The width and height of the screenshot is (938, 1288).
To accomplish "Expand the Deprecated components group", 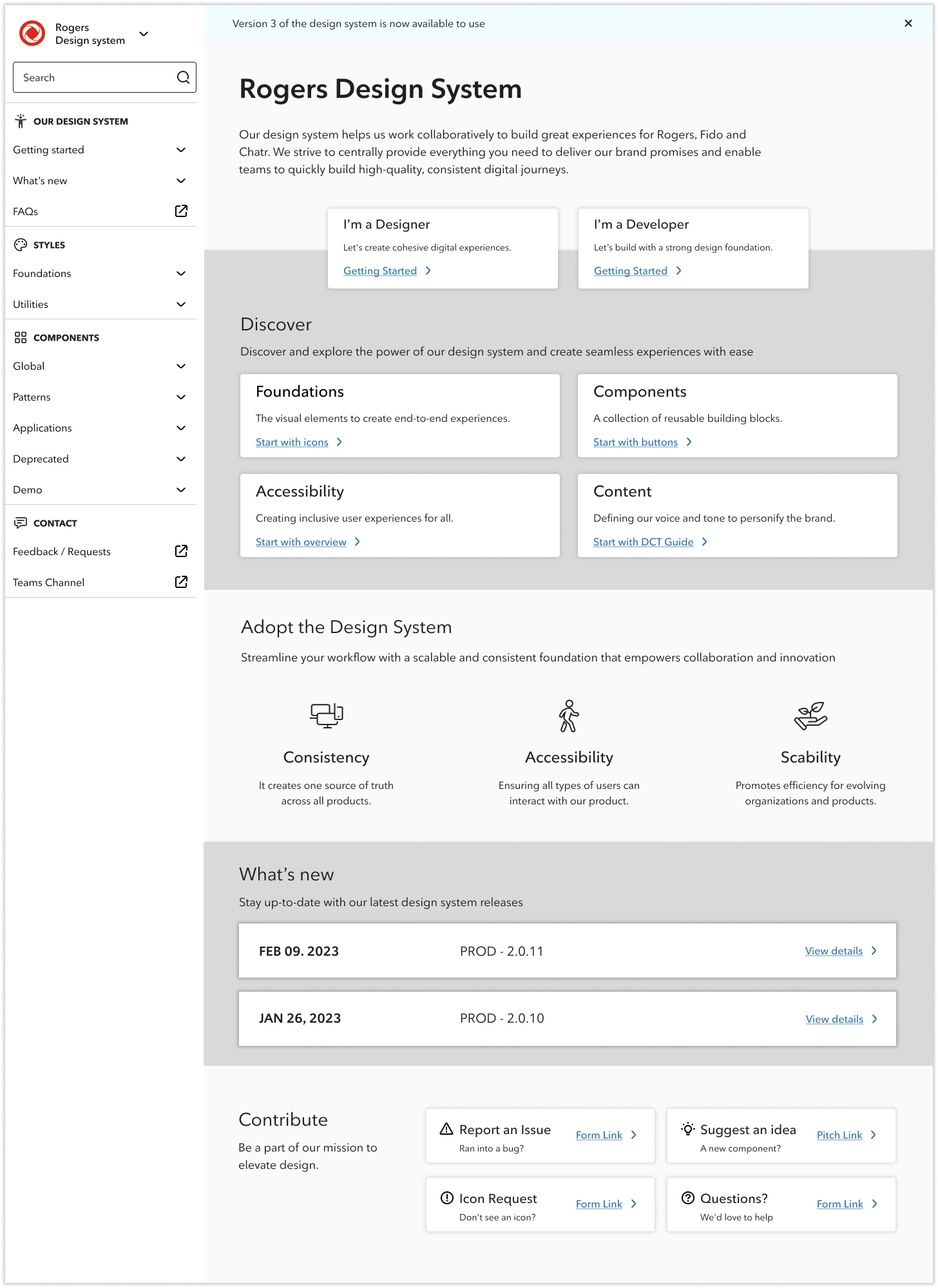I will click(100, 459).
